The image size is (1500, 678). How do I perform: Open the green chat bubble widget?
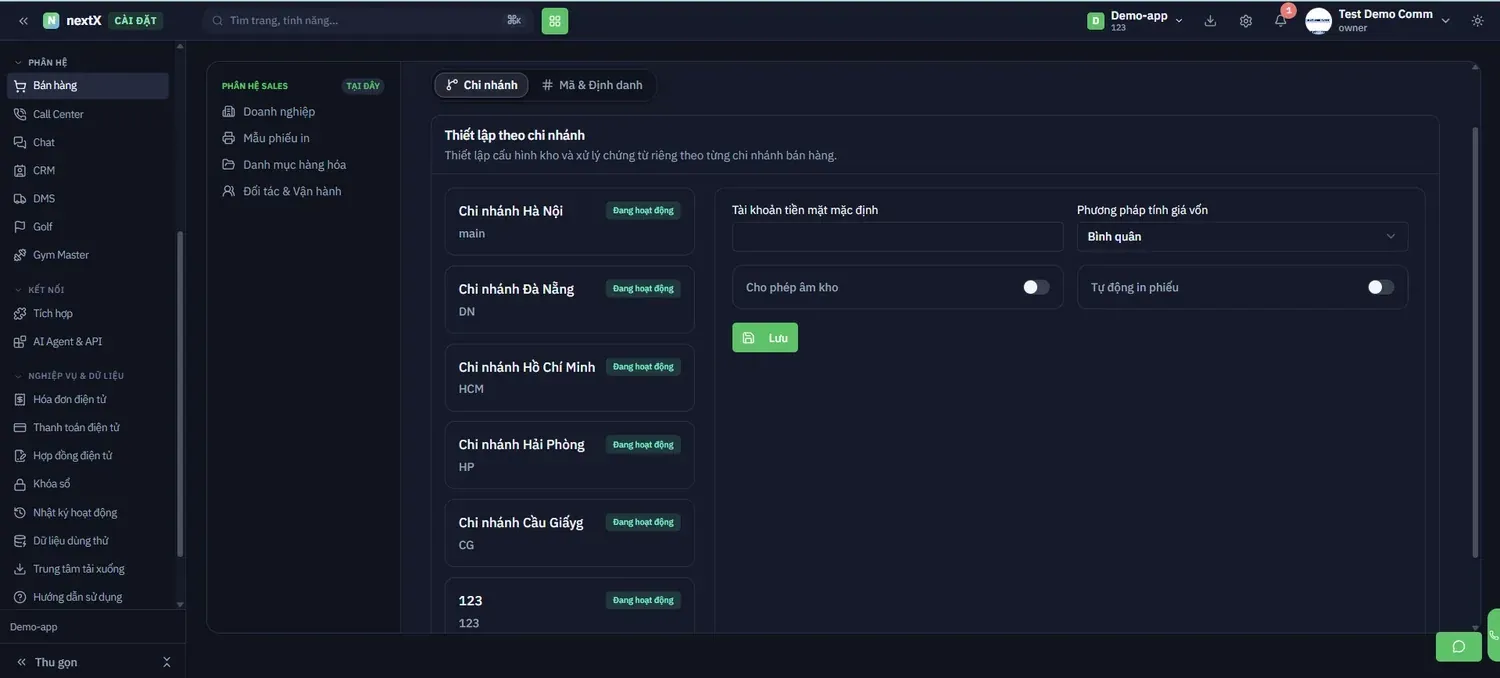point(1459,647)
